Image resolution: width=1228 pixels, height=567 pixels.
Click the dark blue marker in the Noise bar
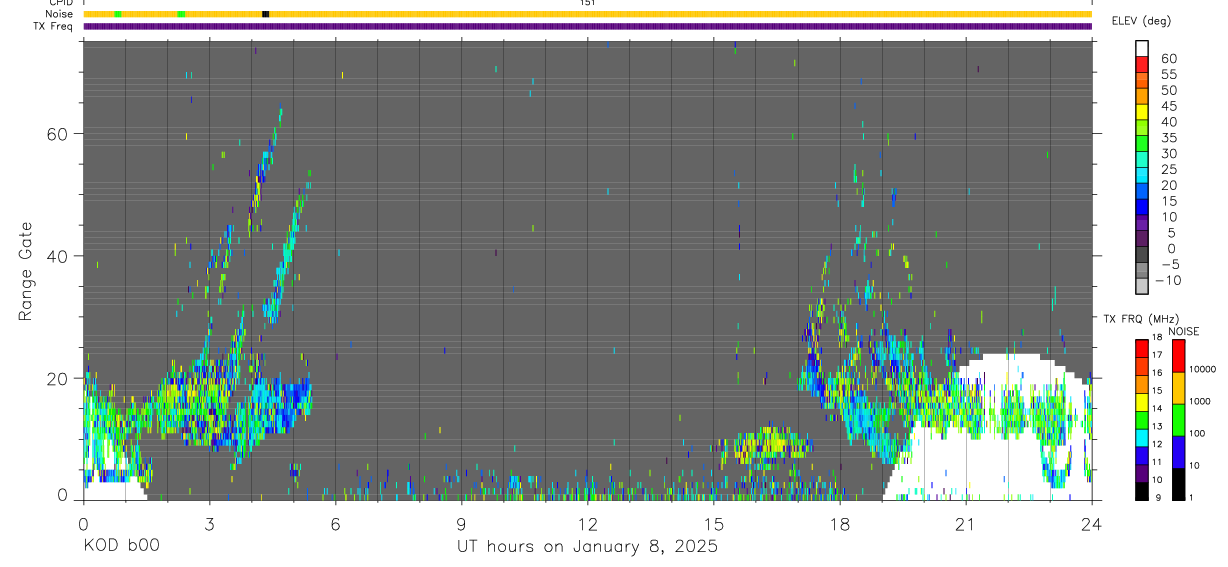(x=265, y=14)
